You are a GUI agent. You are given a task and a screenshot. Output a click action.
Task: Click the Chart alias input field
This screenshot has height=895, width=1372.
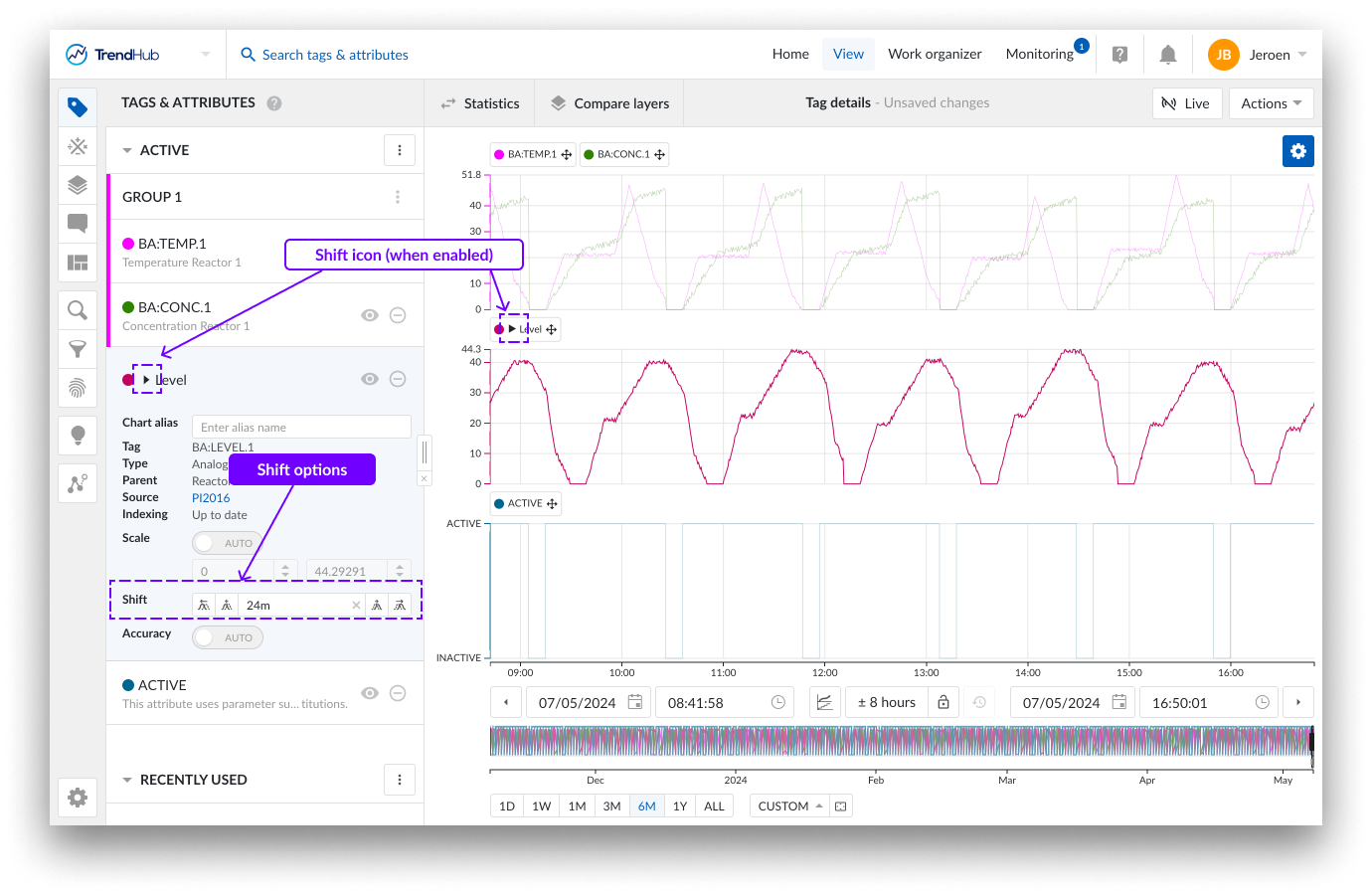point(300,428)
